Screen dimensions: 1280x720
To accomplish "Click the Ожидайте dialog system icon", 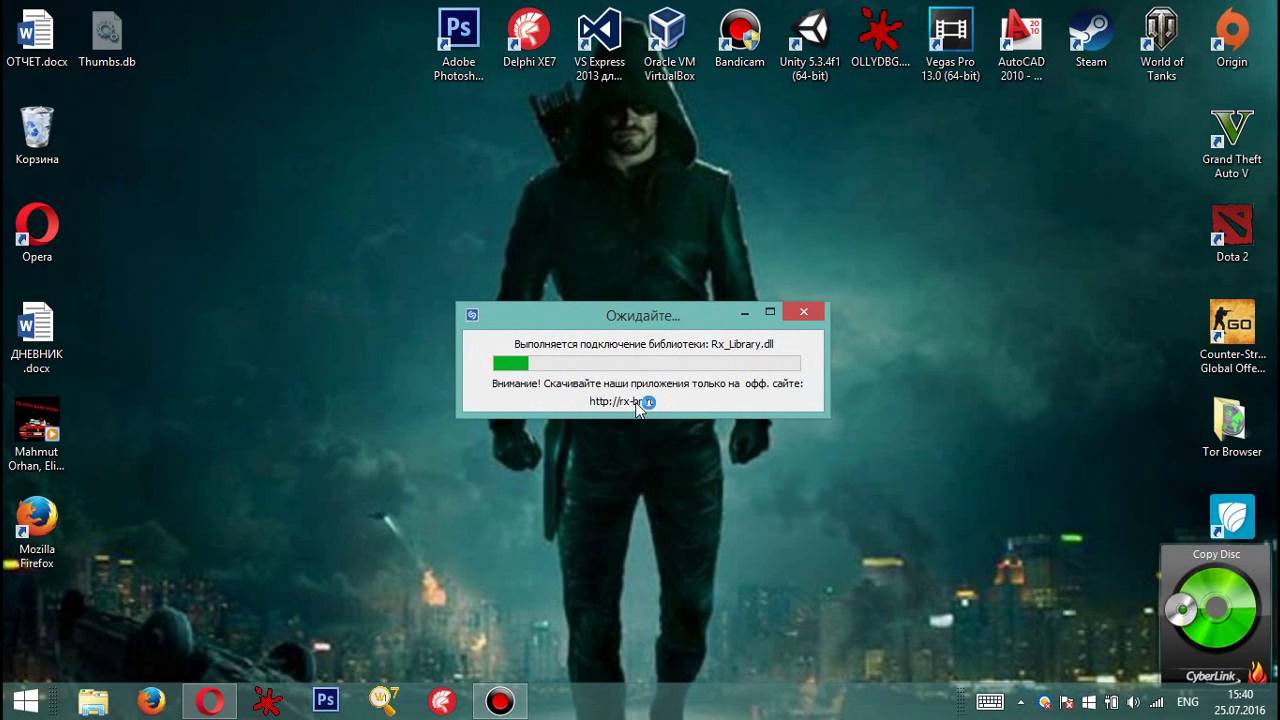I will tap(472, 315).
